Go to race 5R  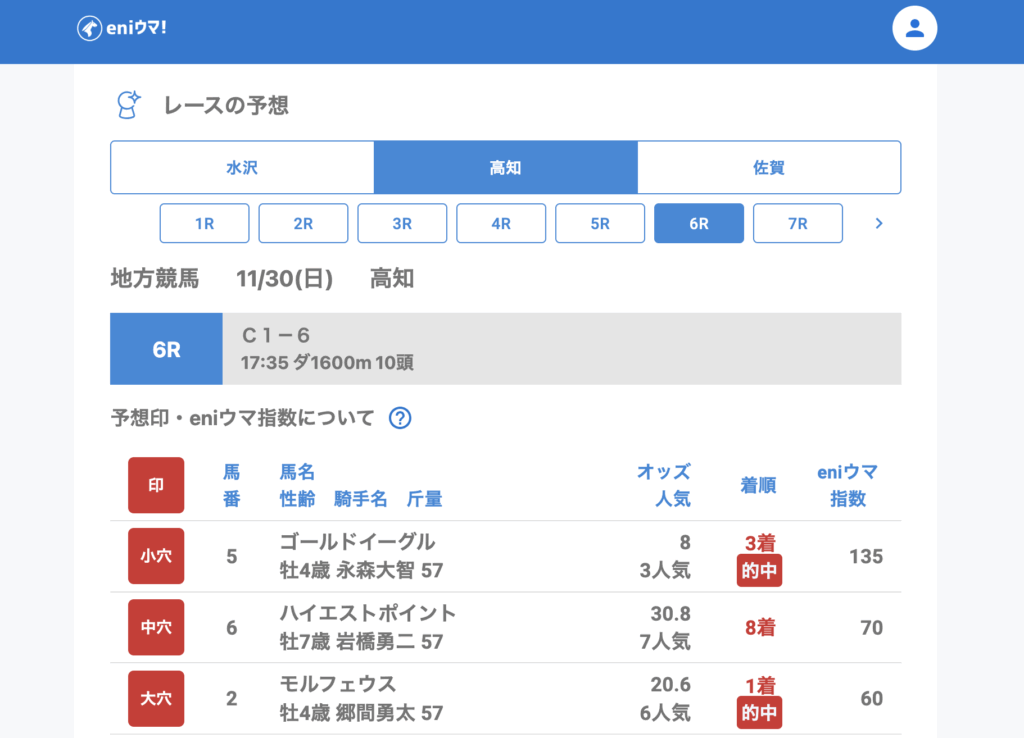click(x=600, y=223)
